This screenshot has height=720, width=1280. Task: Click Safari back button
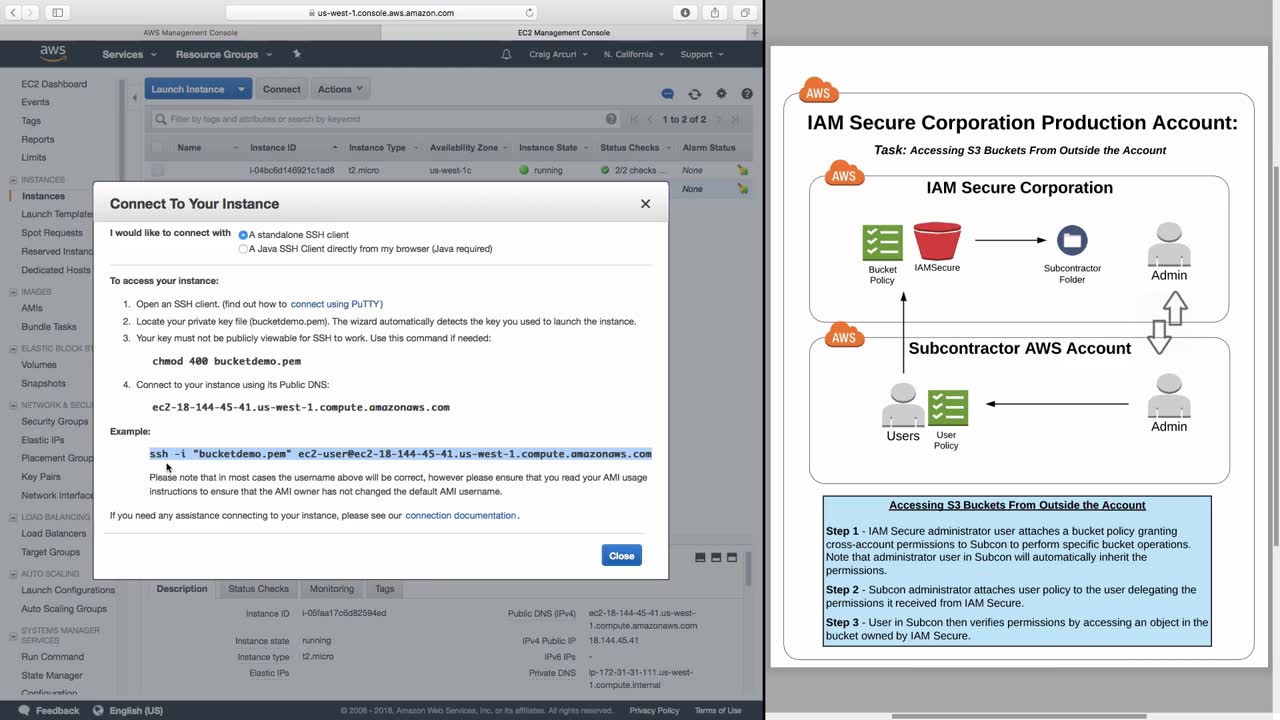coord(15,13)
